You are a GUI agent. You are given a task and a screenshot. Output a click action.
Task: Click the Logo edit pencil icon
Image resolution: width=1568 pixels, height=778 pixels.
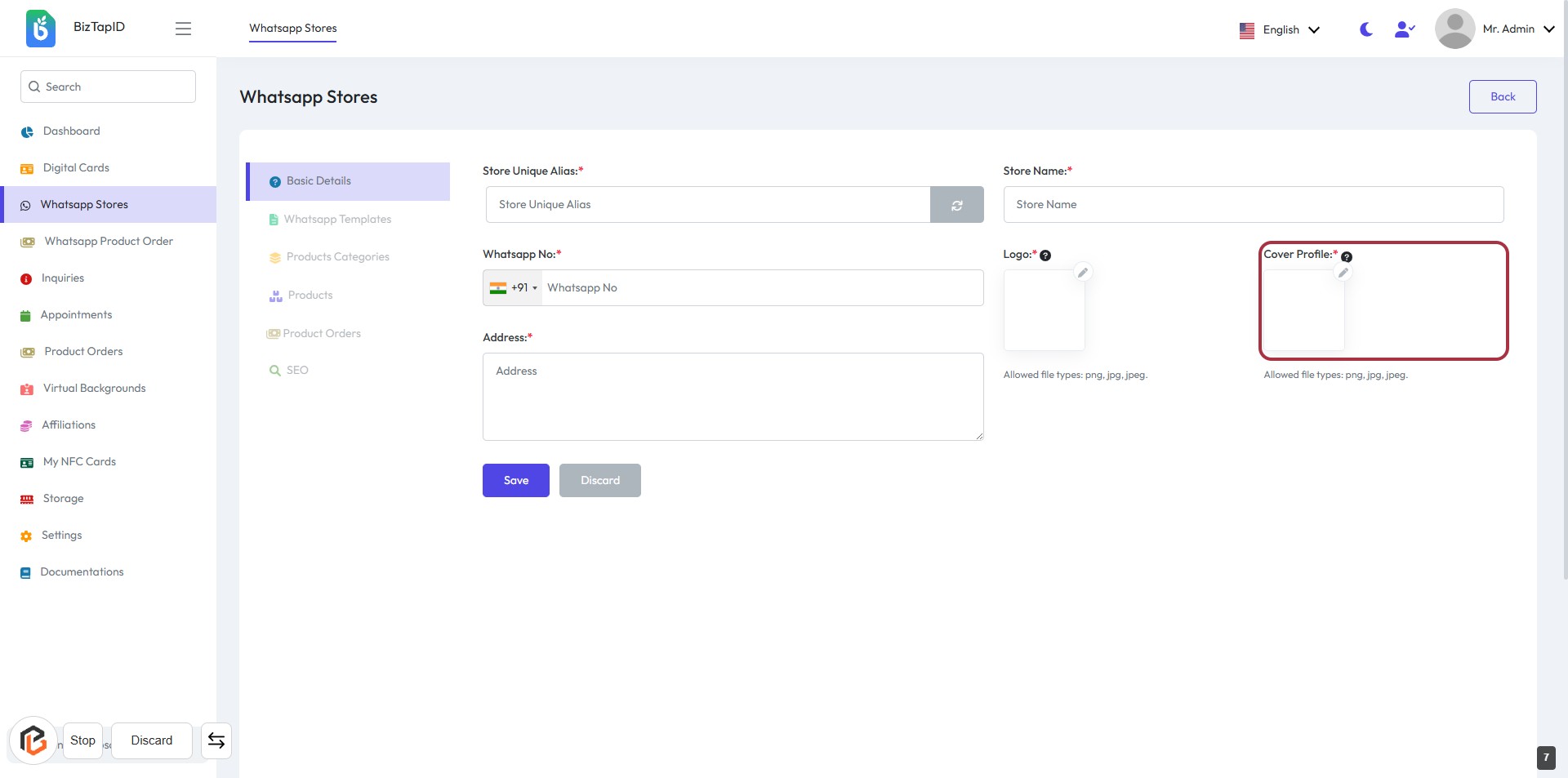1083,273
